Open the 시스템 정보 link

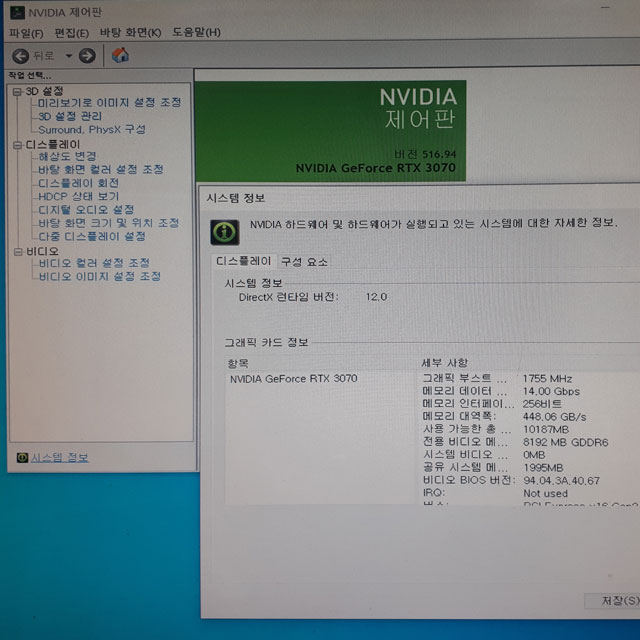pos(60,458)
